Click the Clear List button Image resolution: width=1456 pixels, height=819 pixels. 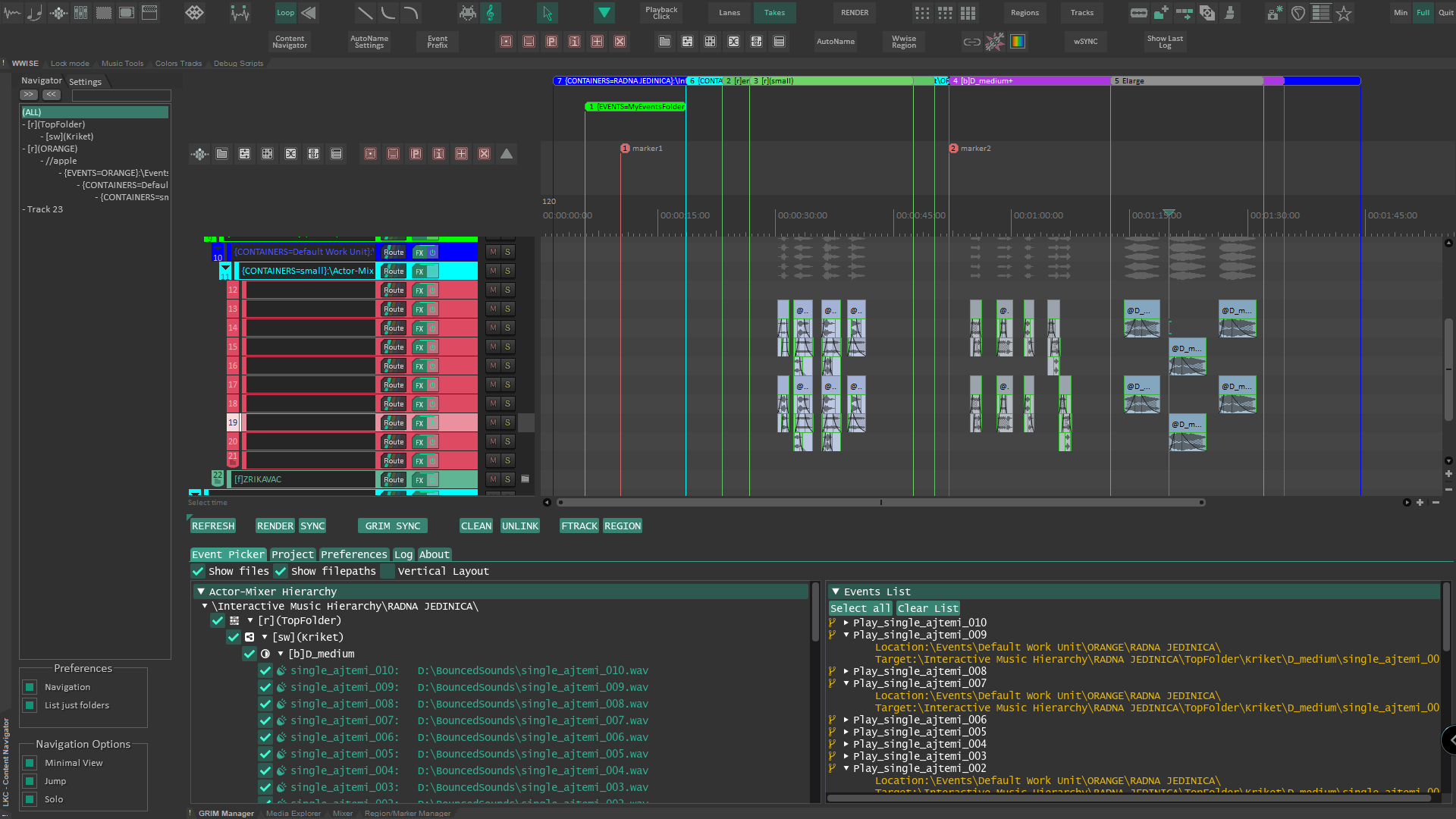point(928,608)
